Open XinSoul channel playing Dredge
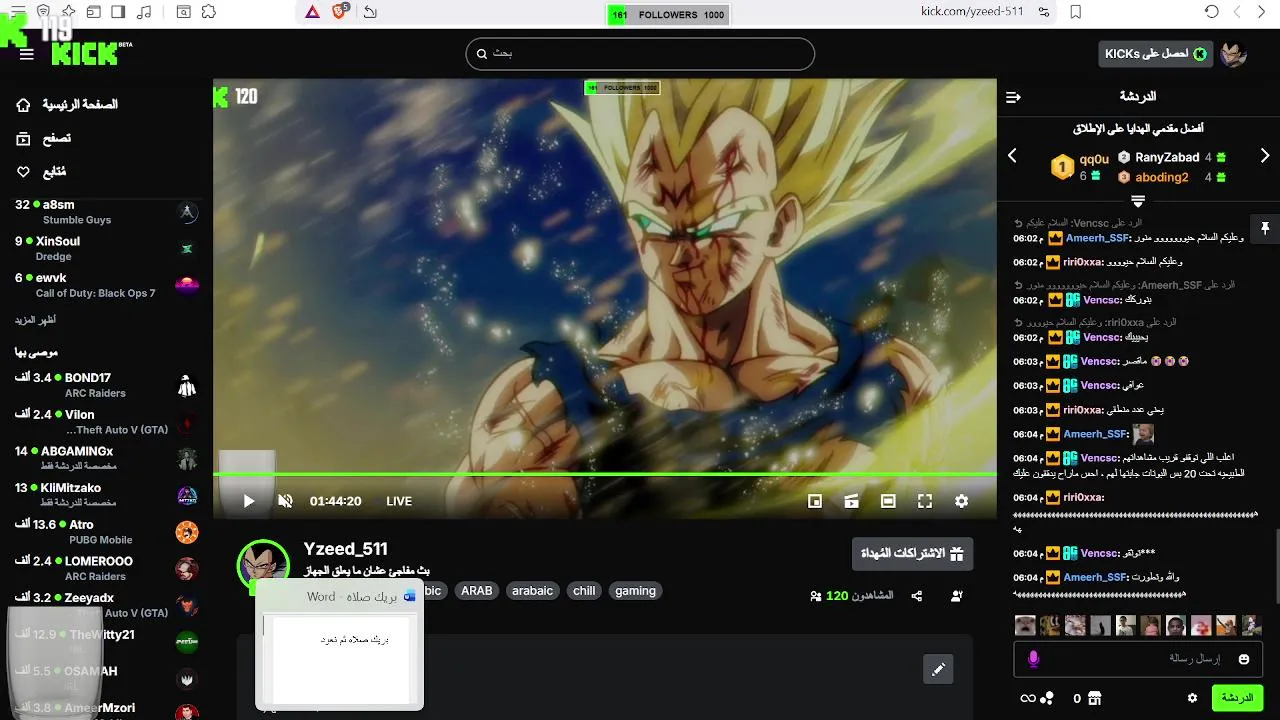1280x720 pixels. tap(105, 248)
